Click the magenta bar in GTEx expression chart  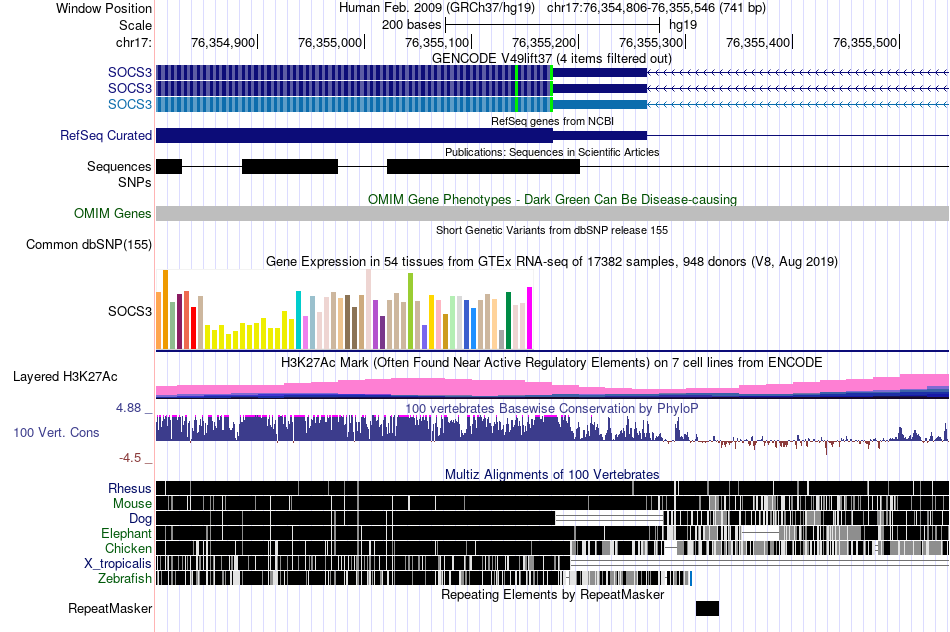[530, 318]
